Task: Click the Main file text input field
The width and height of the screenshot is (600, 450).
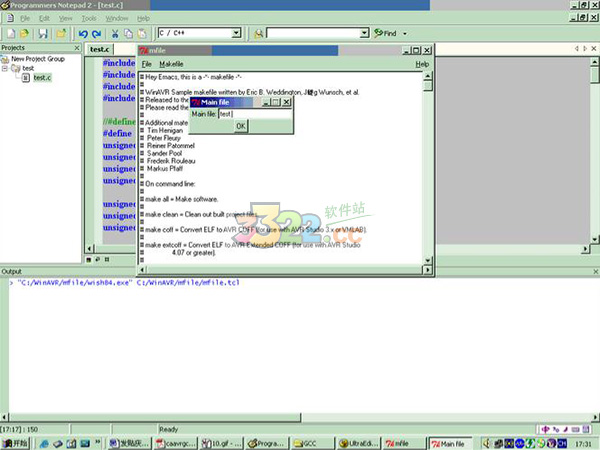Action: pyautogui.click(x=254, y=114)
